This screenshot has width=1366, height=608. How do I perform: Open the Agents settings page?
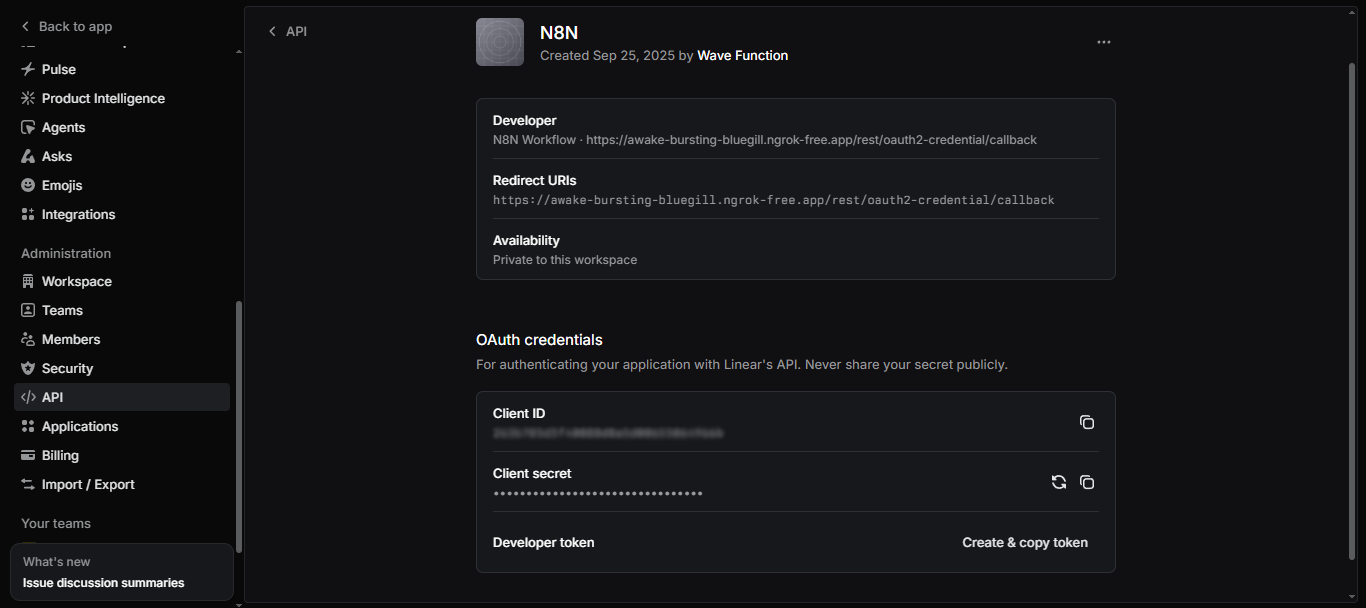click(65, 127)
